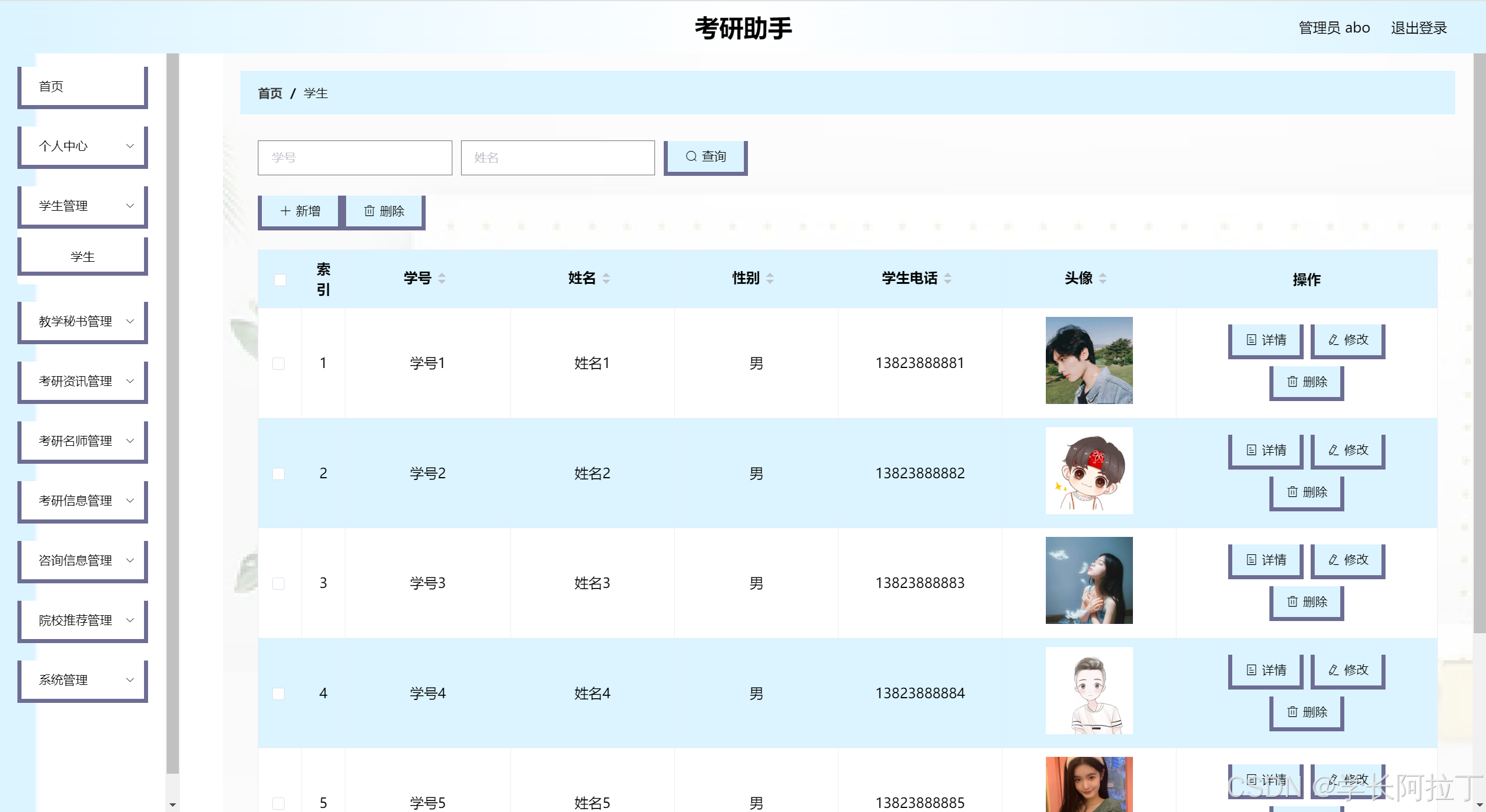Select 学生 in the sidebar menu
The width and height of the screenshot is (1486, 812).
82,256
